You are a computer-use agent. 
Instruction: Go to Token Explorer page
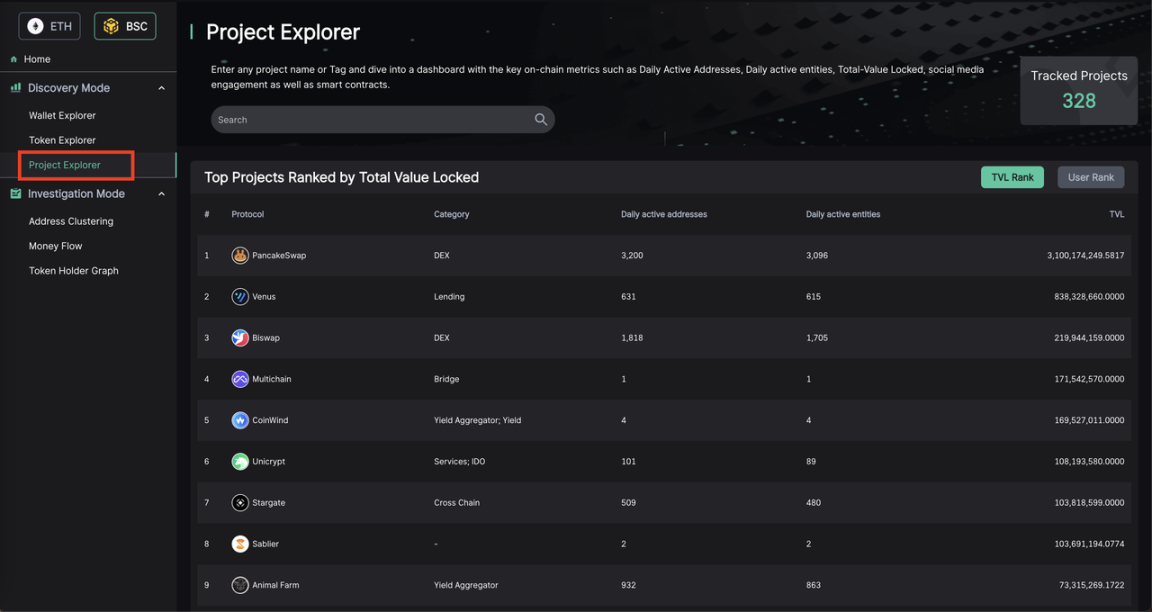(62, 141)
